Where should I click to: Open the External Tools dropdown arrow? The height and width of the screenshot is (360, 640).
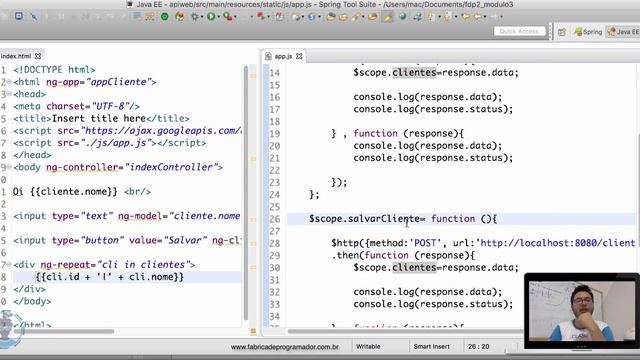point(235,17)
